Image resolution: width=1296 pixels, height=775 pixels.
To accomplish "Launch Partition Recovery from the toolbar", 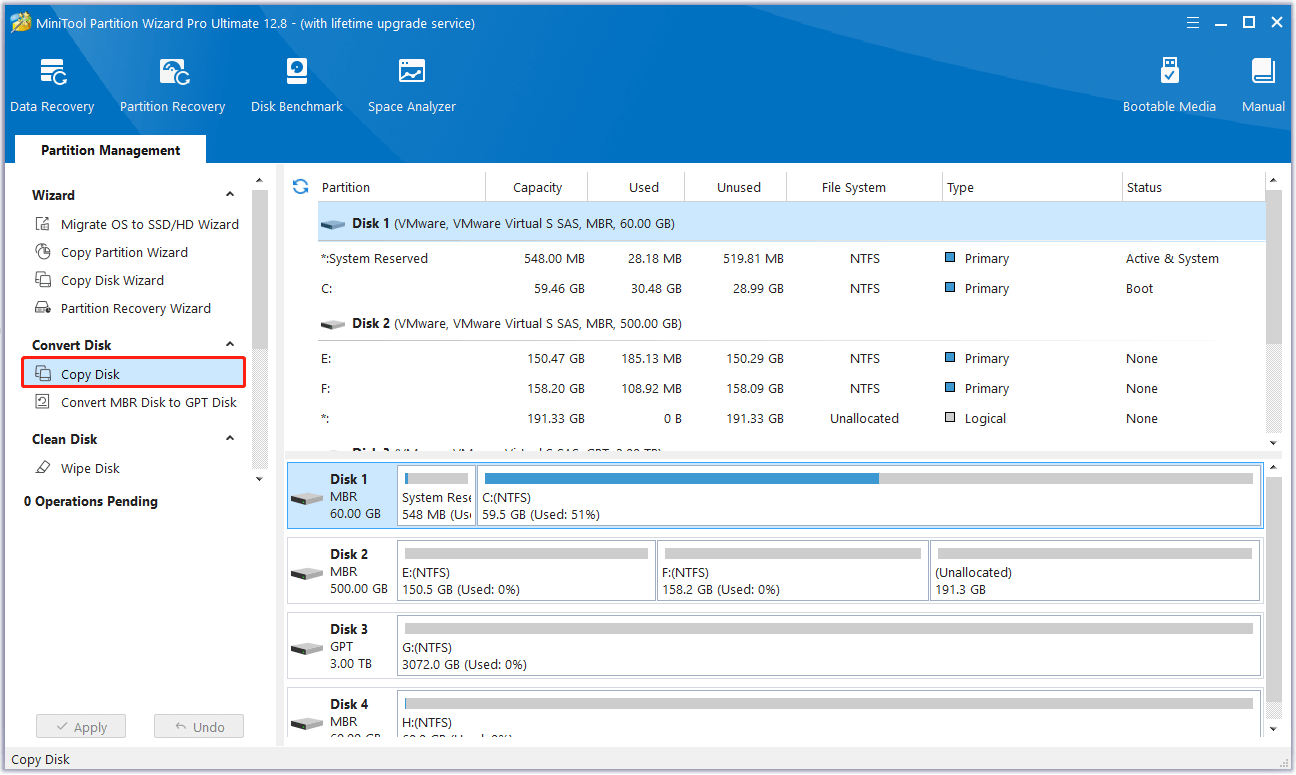I will (x=172, y=86).
